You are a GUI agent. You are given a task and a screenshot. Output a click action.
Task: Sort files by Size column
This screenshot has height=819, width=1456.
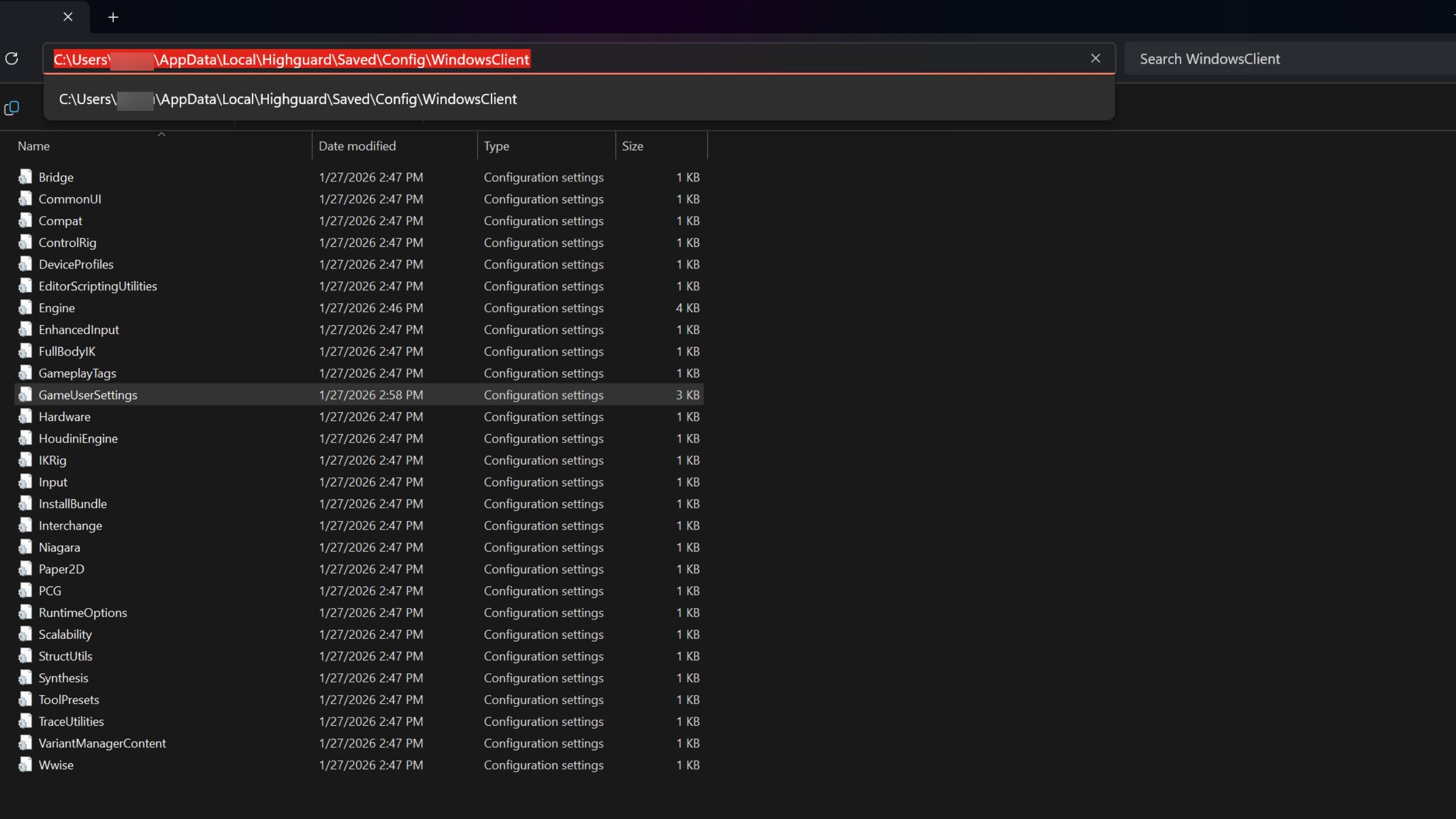coord(632,146)
